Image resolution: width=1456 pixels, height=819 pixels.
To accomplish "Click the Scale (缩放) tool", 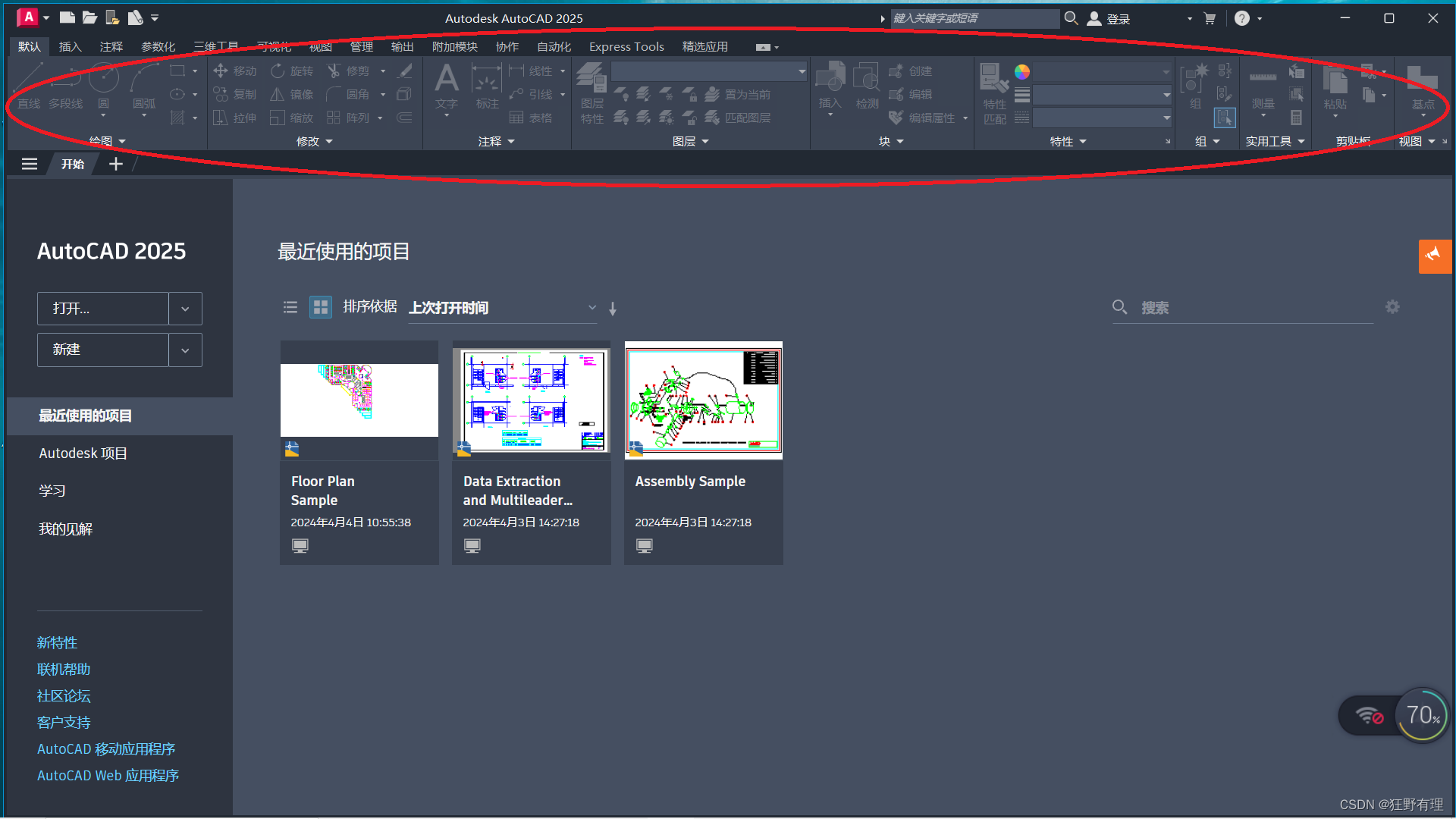I will pos(292,118).
